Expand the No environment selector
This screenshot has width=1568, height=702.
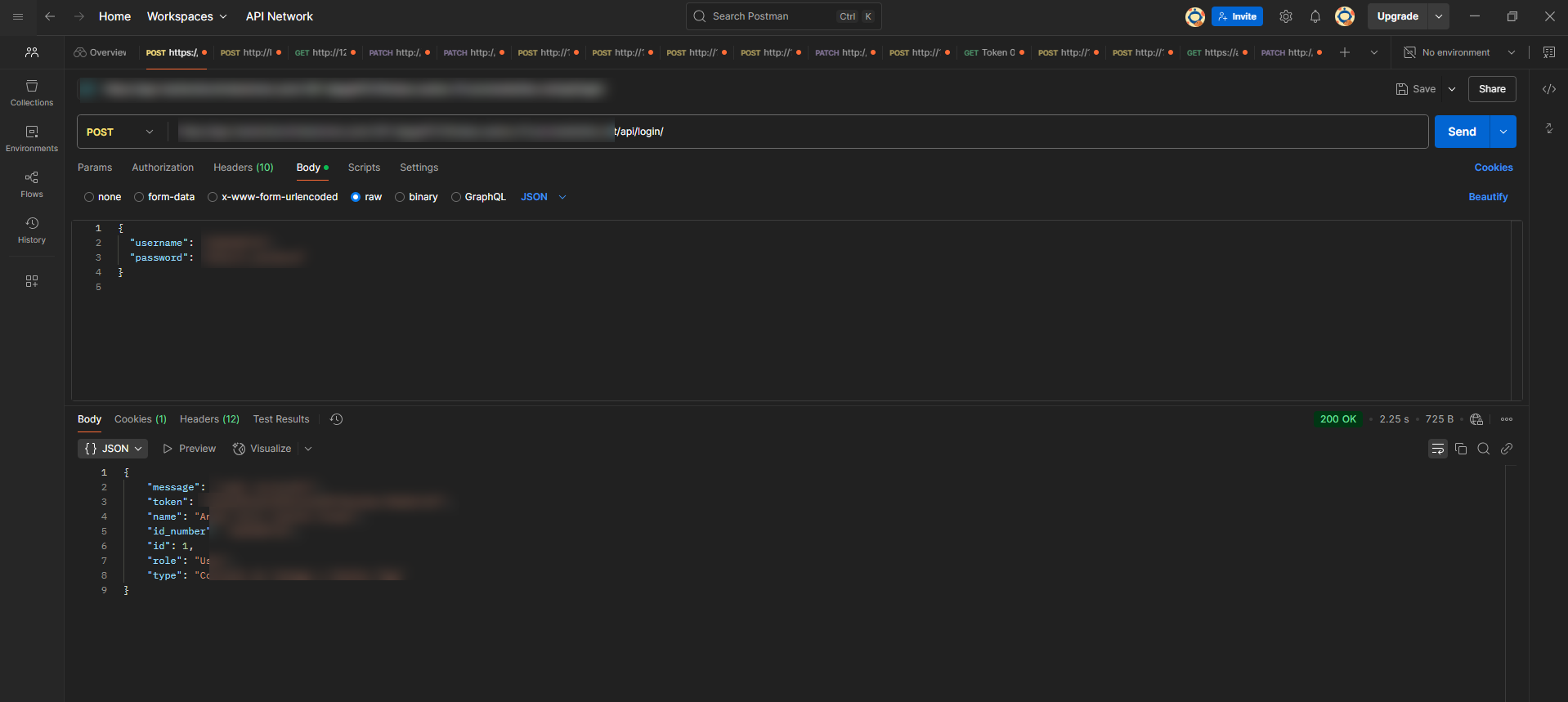click(1459, 52)
